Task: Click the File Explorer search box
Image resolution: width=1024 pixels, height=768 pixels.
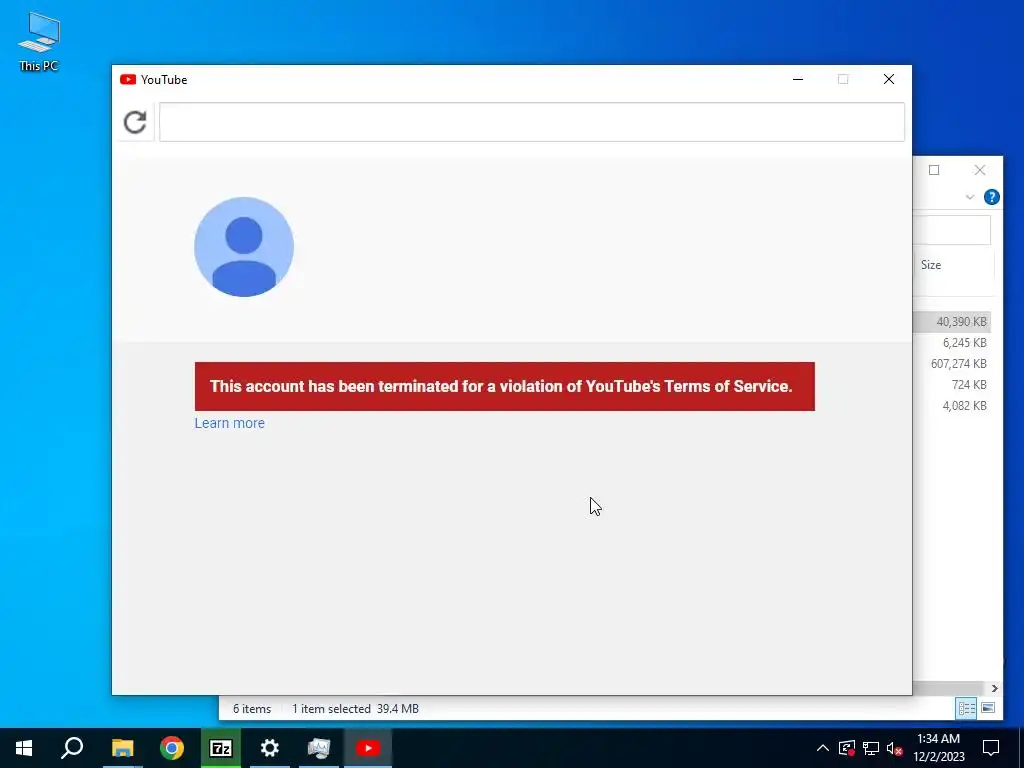Action: pyautogui.click(x=952, y=231)
